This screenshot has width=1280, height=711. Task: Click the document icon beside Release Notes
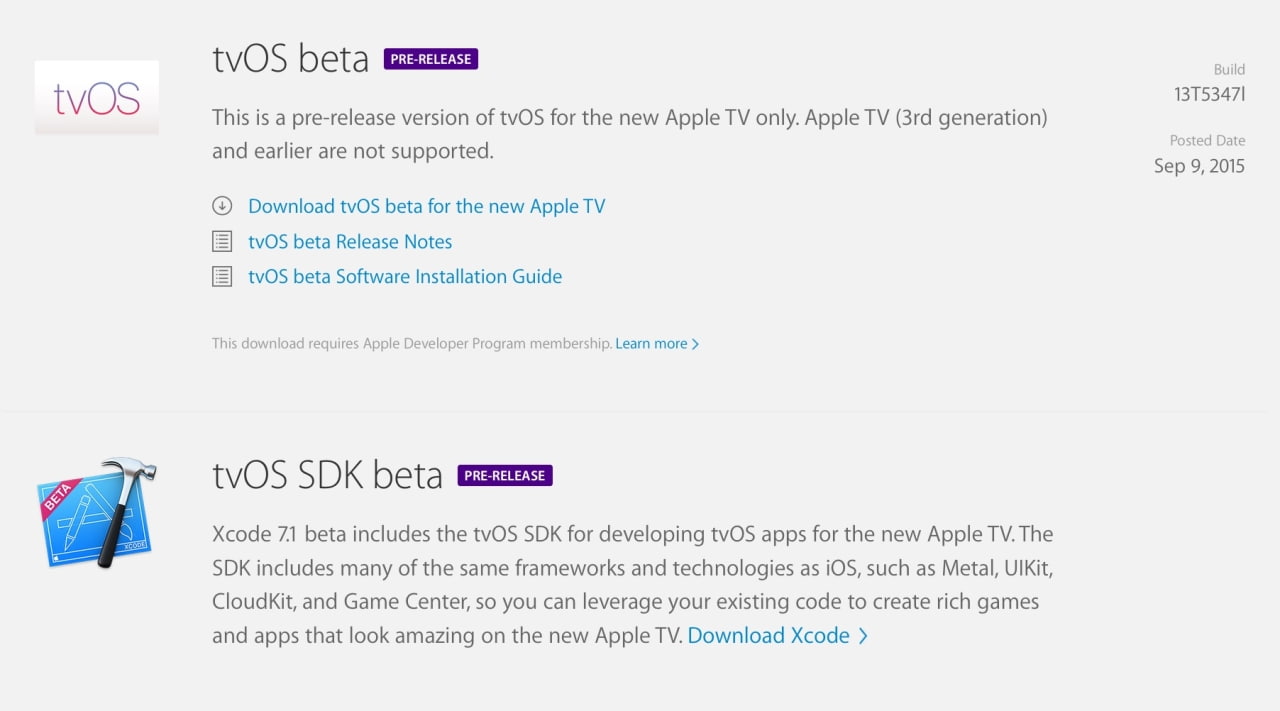click(x=222, y=242)
